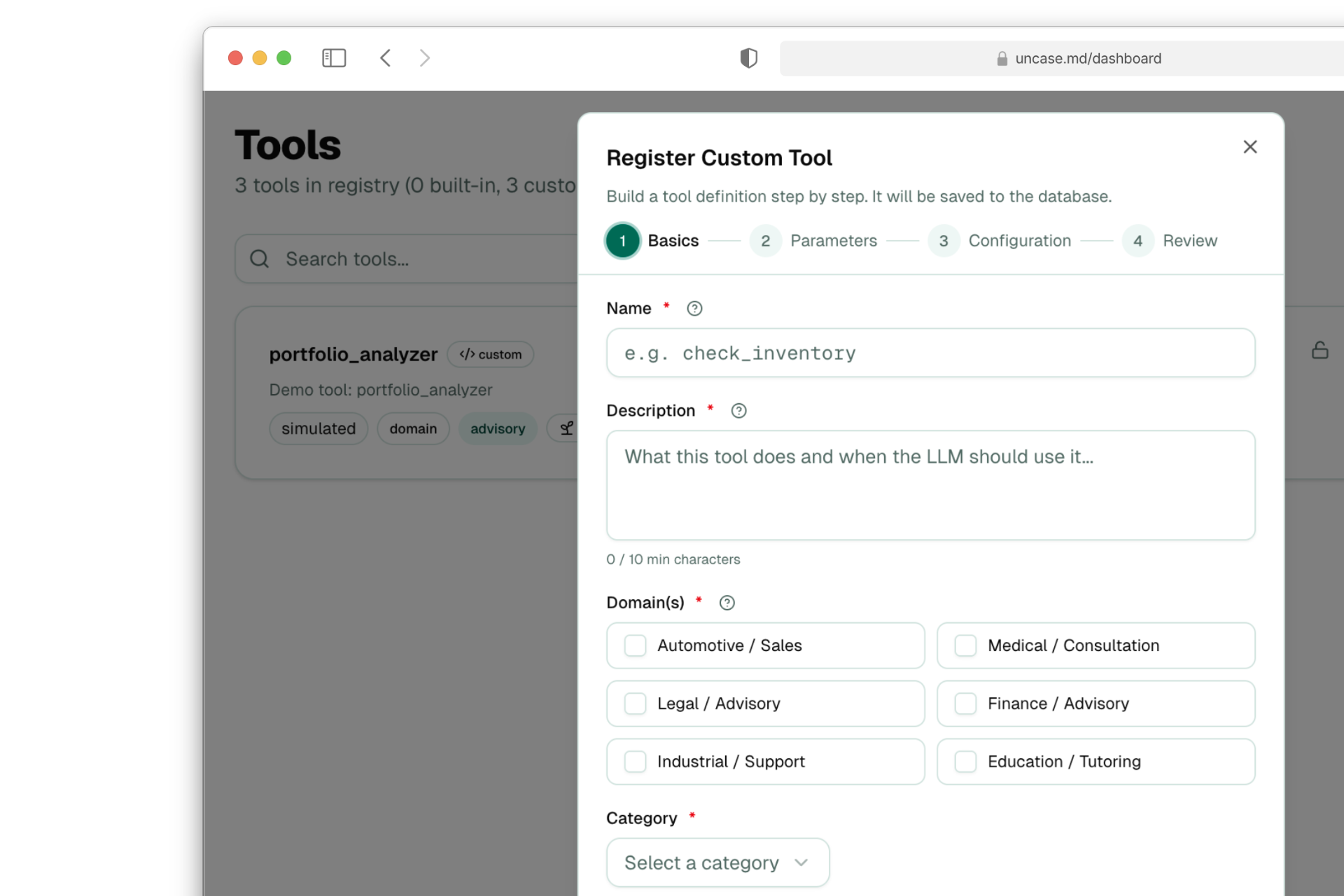Click the custom tag badge
Viewport: 1344px width, 896px height.
490,354
